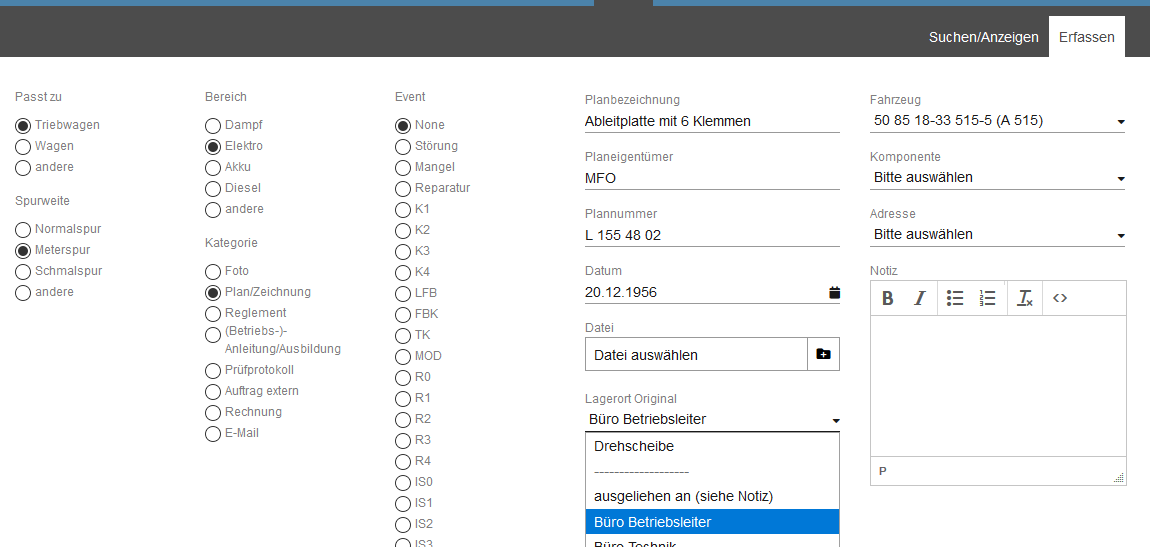Screen dimensions: 1150x547
Task: Select andere under Spurweite
Action: [x=23, y=293]
